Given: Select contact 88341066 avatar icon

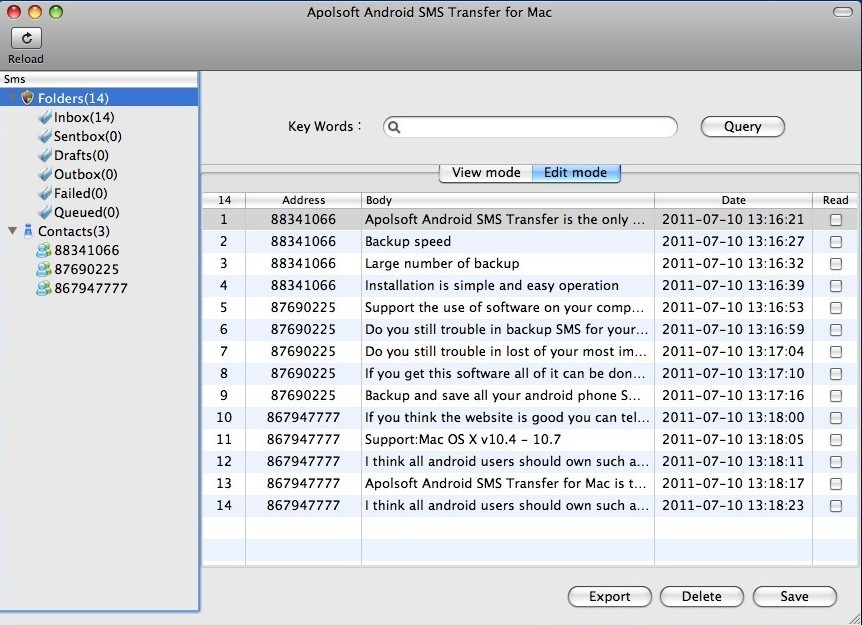Looking at the screenshot, I should [43, 250].
